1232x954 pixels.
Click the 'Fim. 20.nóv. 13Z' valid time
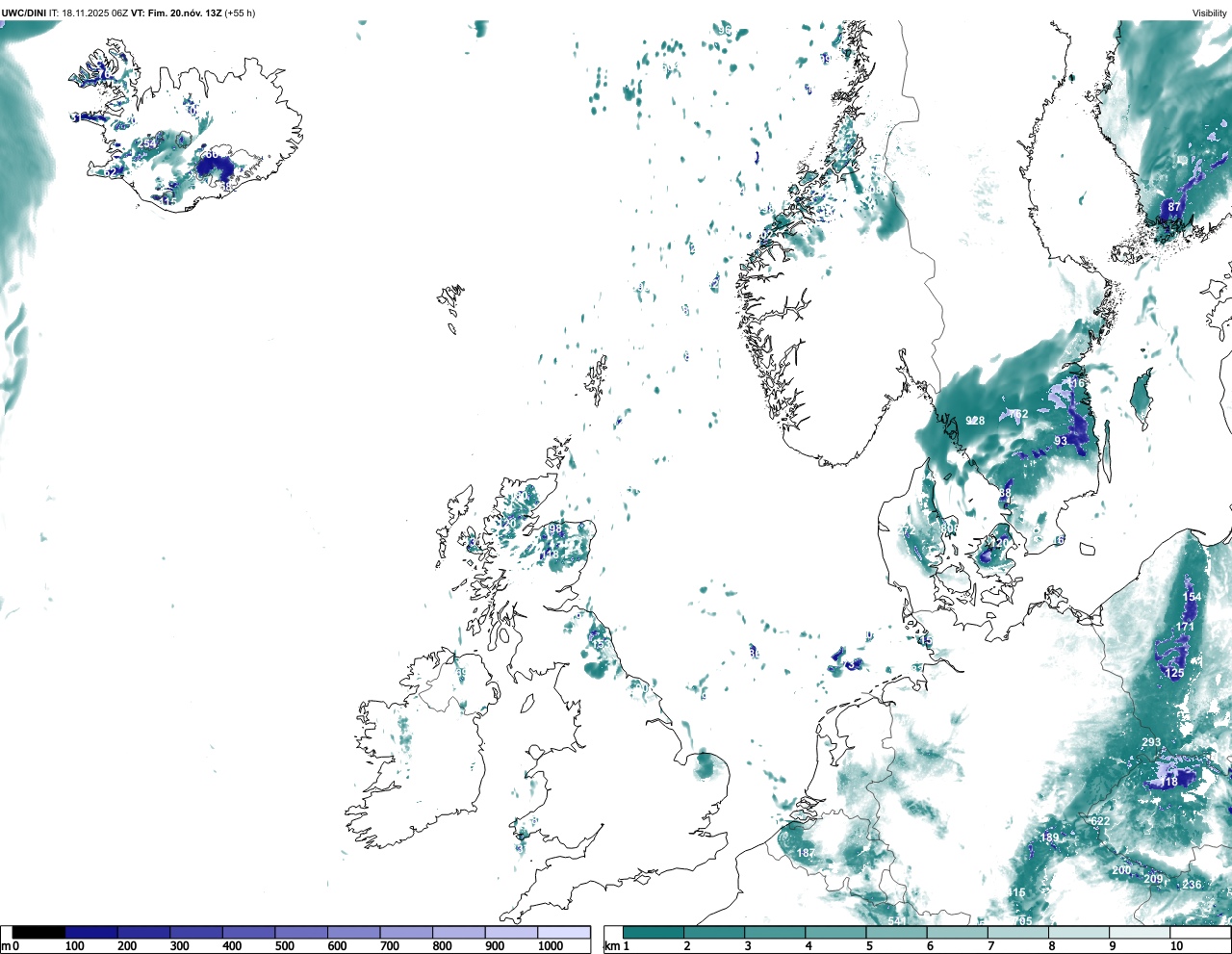(x=185, y=13)
